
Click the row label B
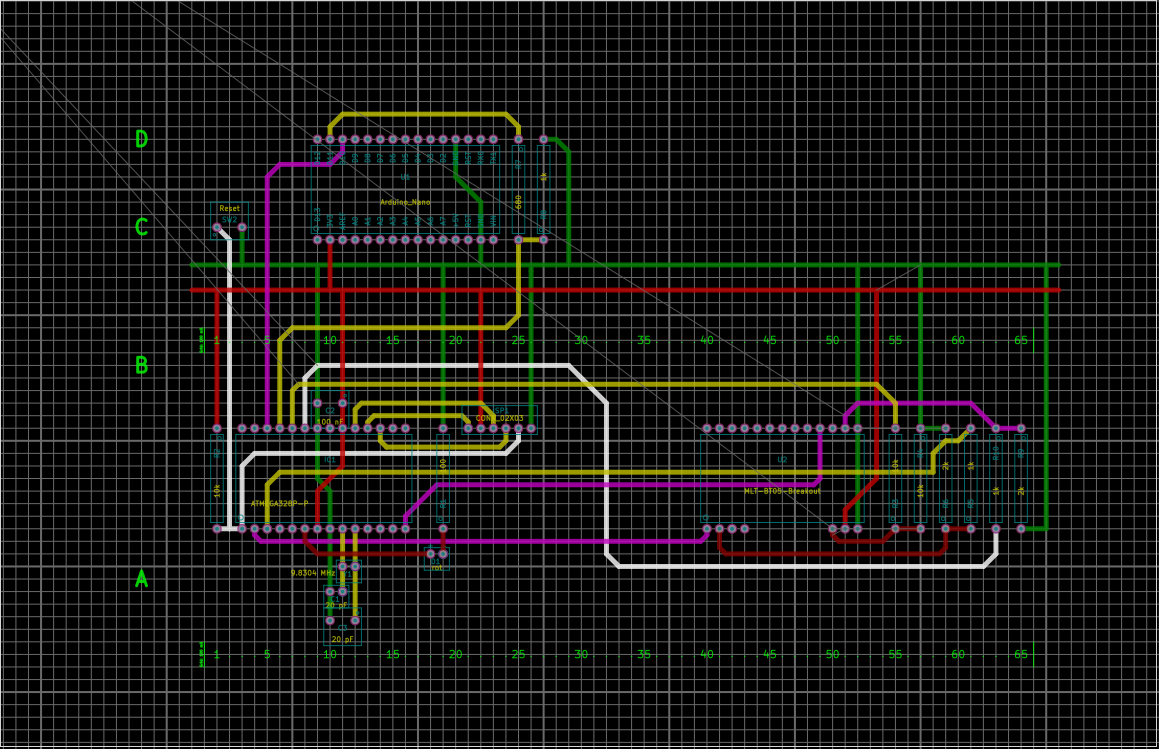point(141,365)
